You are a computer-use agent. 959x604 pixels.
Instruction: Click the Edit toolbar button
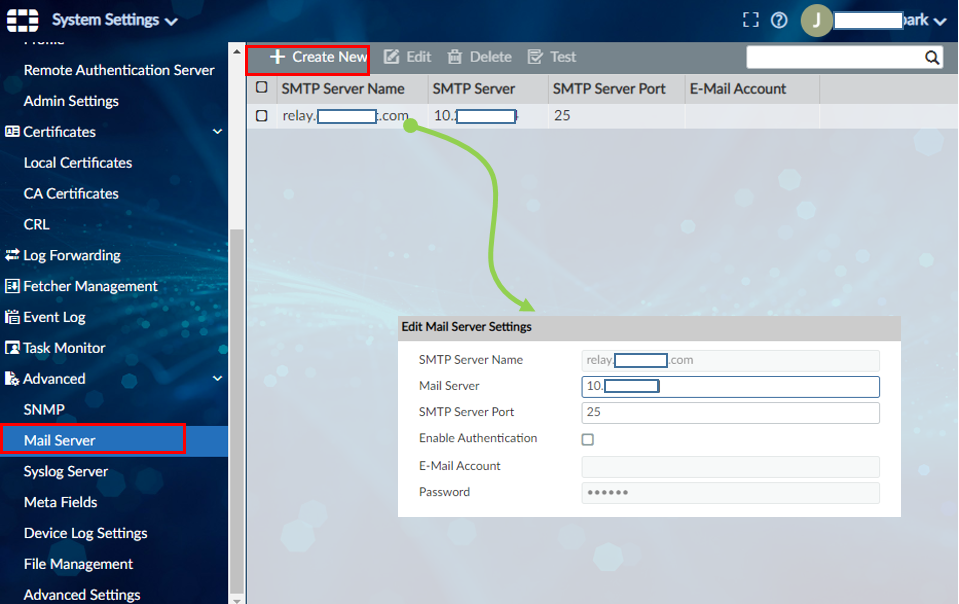(407, 57)
